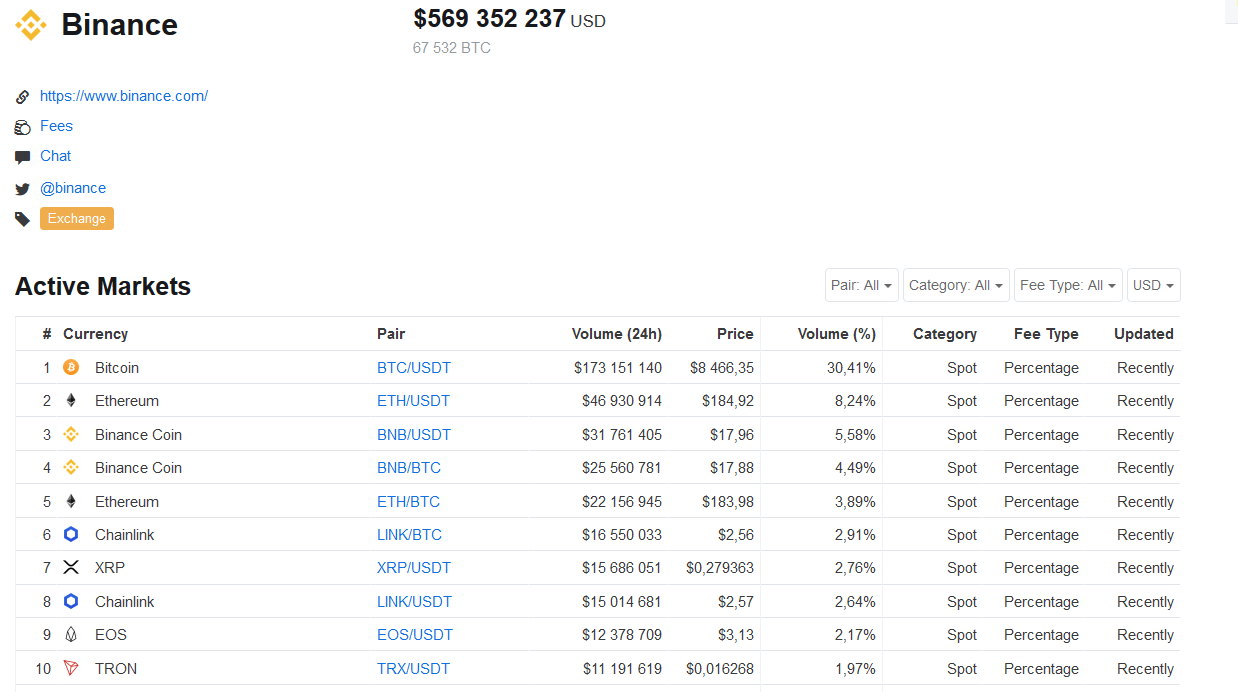This screenshot has height=692, width=1238.
Task: Open the BNB/USDT pair link
Action: (x=414, y=435)
